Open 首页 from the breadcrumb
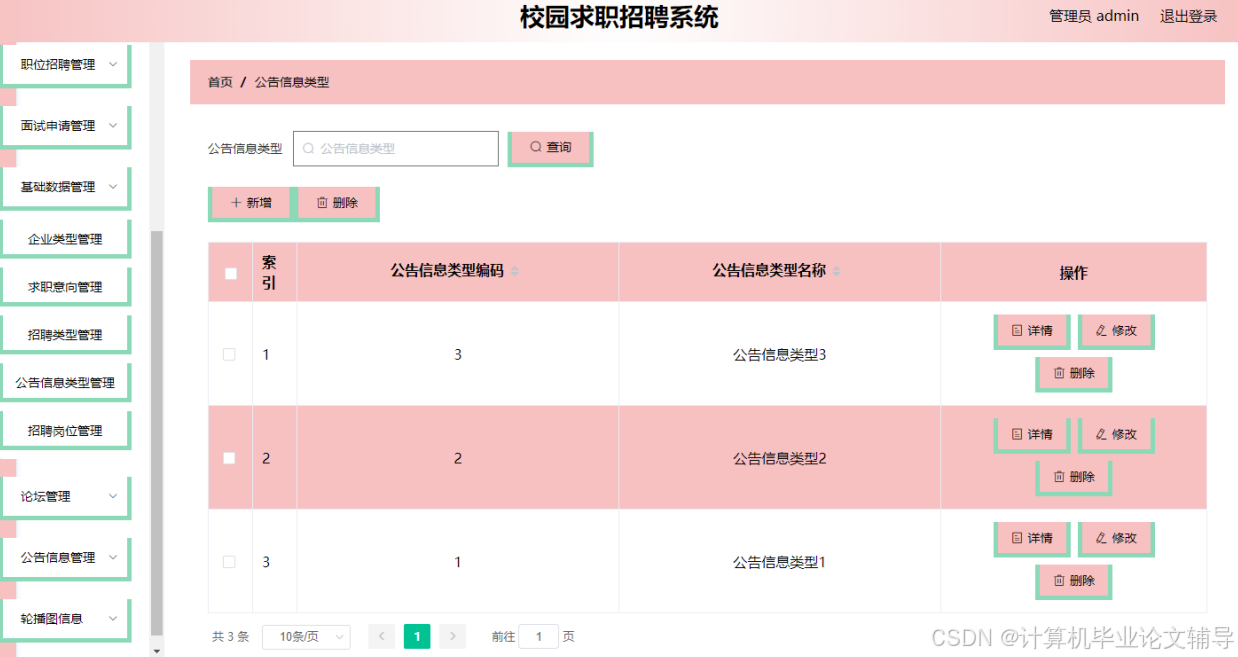The width and height of the screenshot is (1238, 657). 219,82
